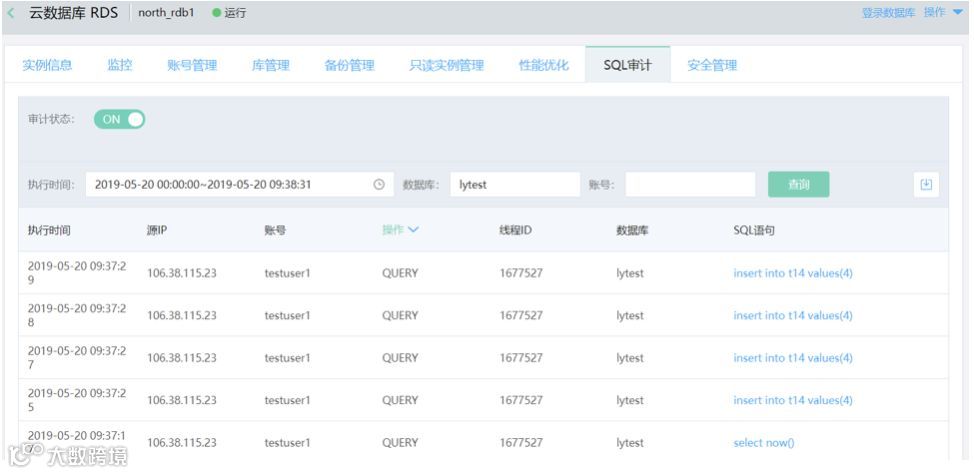Click testuser1 in the select now() row
The width and height of the screenshot is (974, 474).
[287, 442]
